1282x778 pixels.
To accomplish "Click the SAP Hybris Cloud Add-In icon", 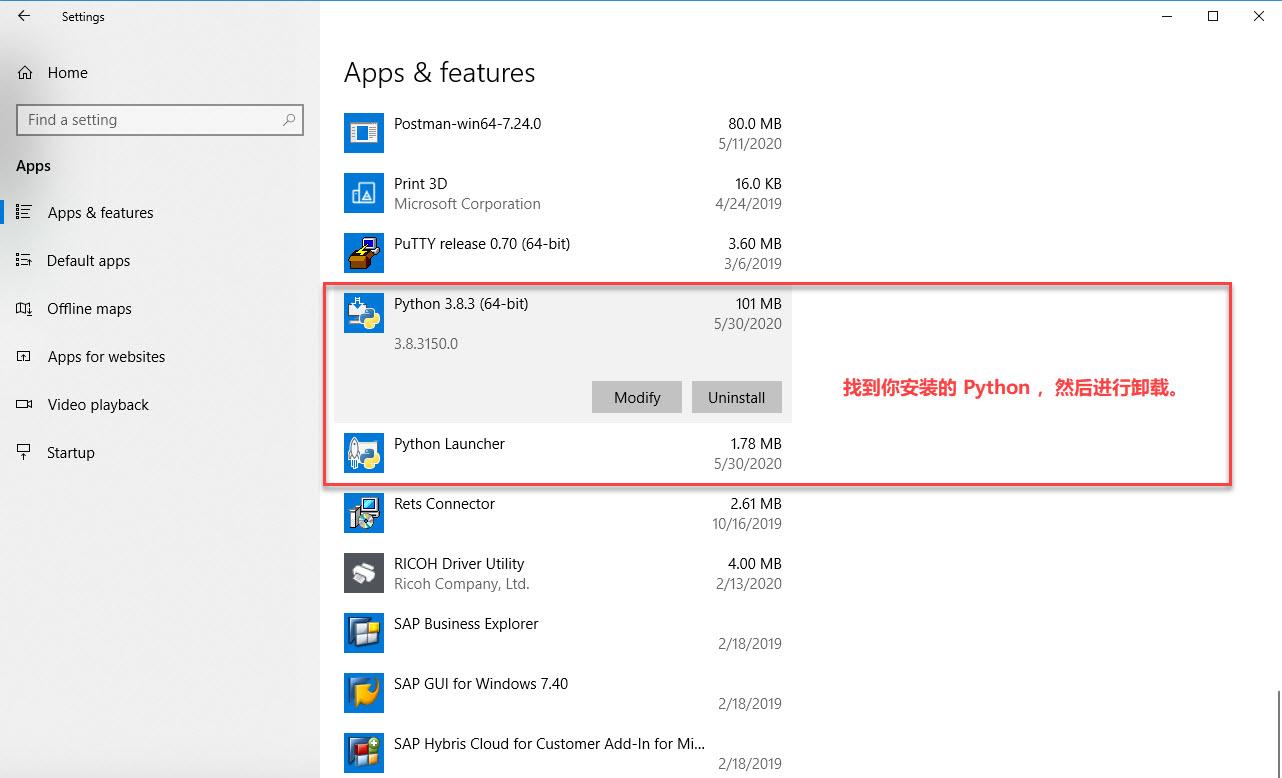I will click(x=364, y=753).
